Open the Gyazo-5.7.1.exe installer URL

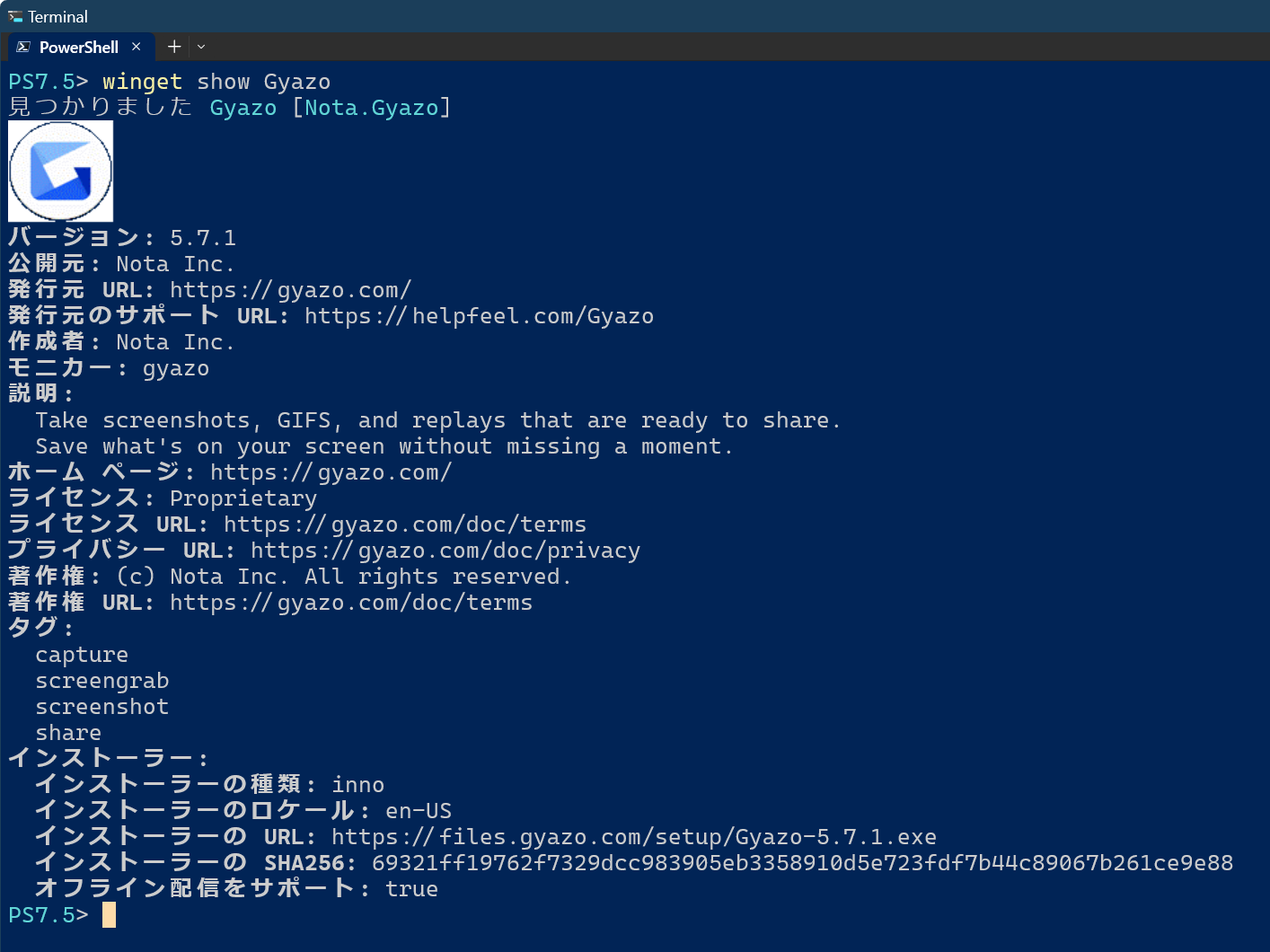click(x=633, y=837)
